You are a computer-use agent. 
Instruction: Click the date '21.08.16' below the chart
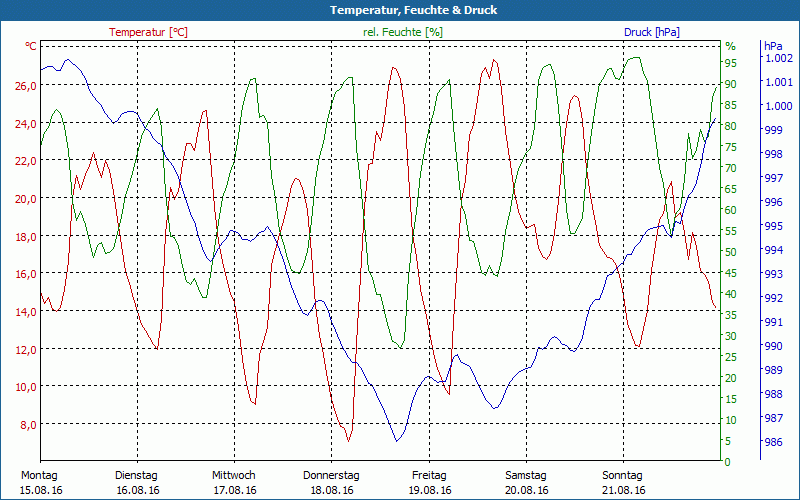click(x=624, y=490)
